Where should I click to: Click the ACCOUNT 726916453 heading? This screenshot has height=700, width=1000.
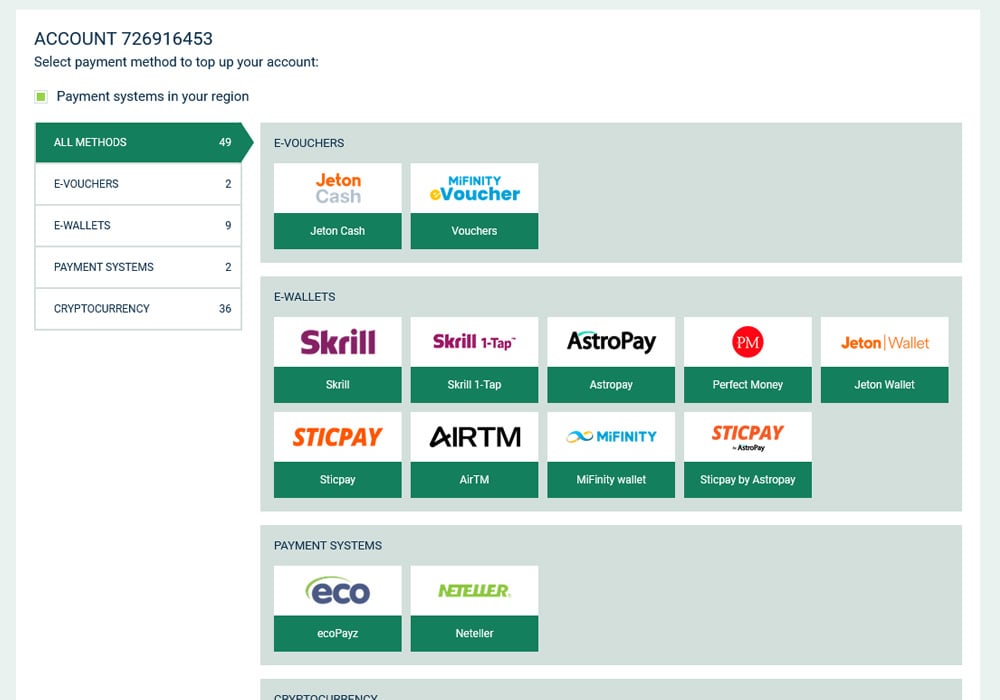(123, 39)
